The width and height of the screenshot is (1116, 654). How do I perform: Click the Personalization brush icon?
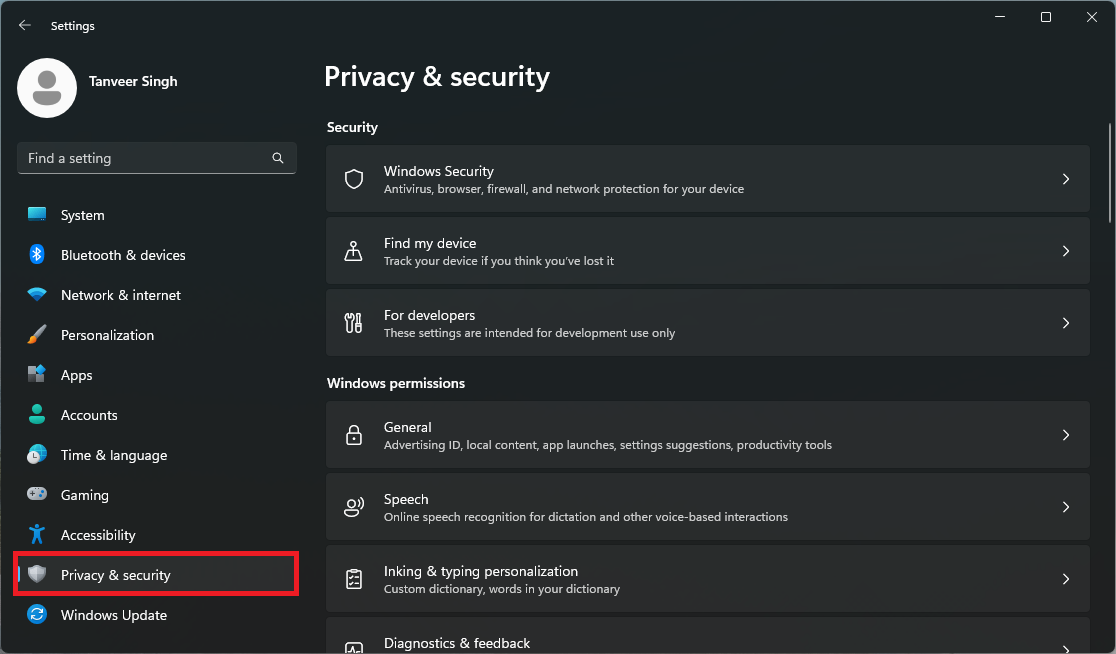pyautogui.click(x=36, y=335)
